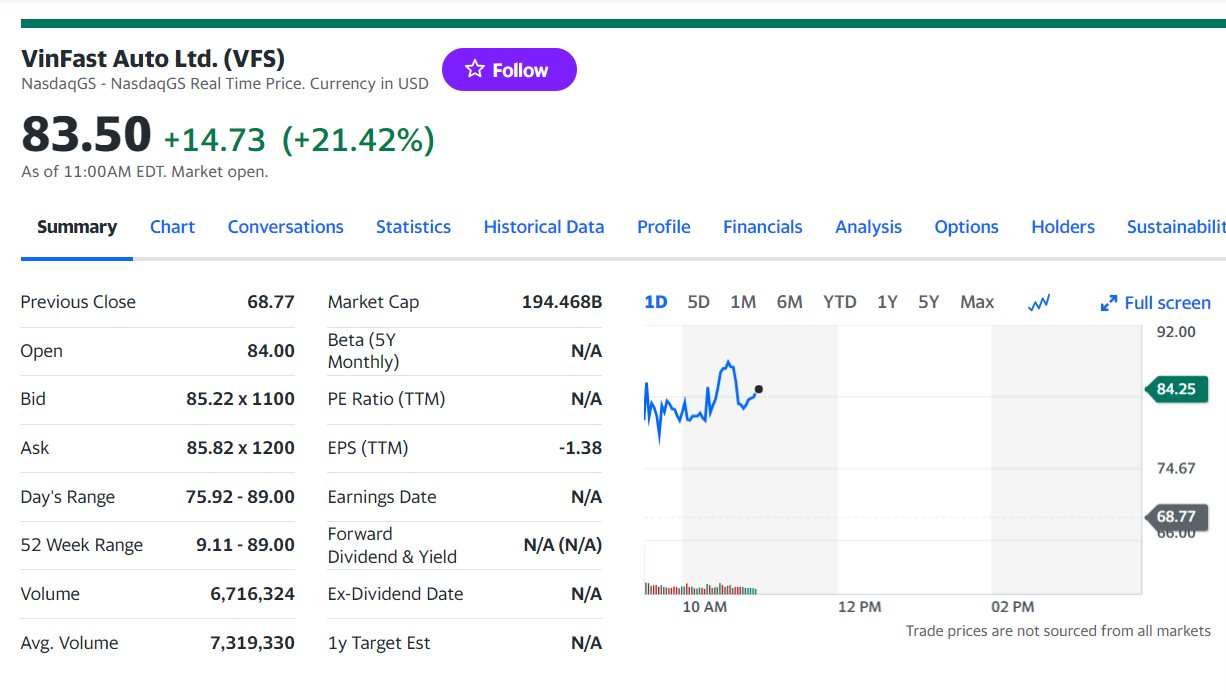The image size is (1226, 698).
Task: Click the current price dot on chart
Action: click(759, 389)
